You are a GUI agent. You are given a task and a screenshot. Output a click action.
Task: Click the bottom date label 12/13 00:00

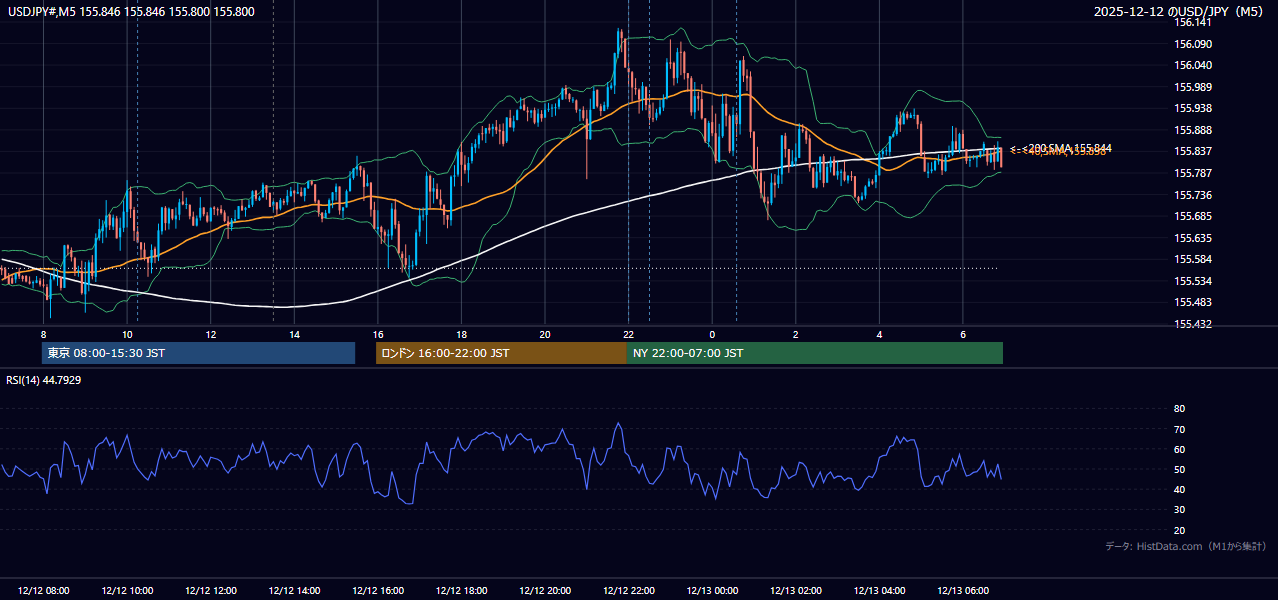712,591
